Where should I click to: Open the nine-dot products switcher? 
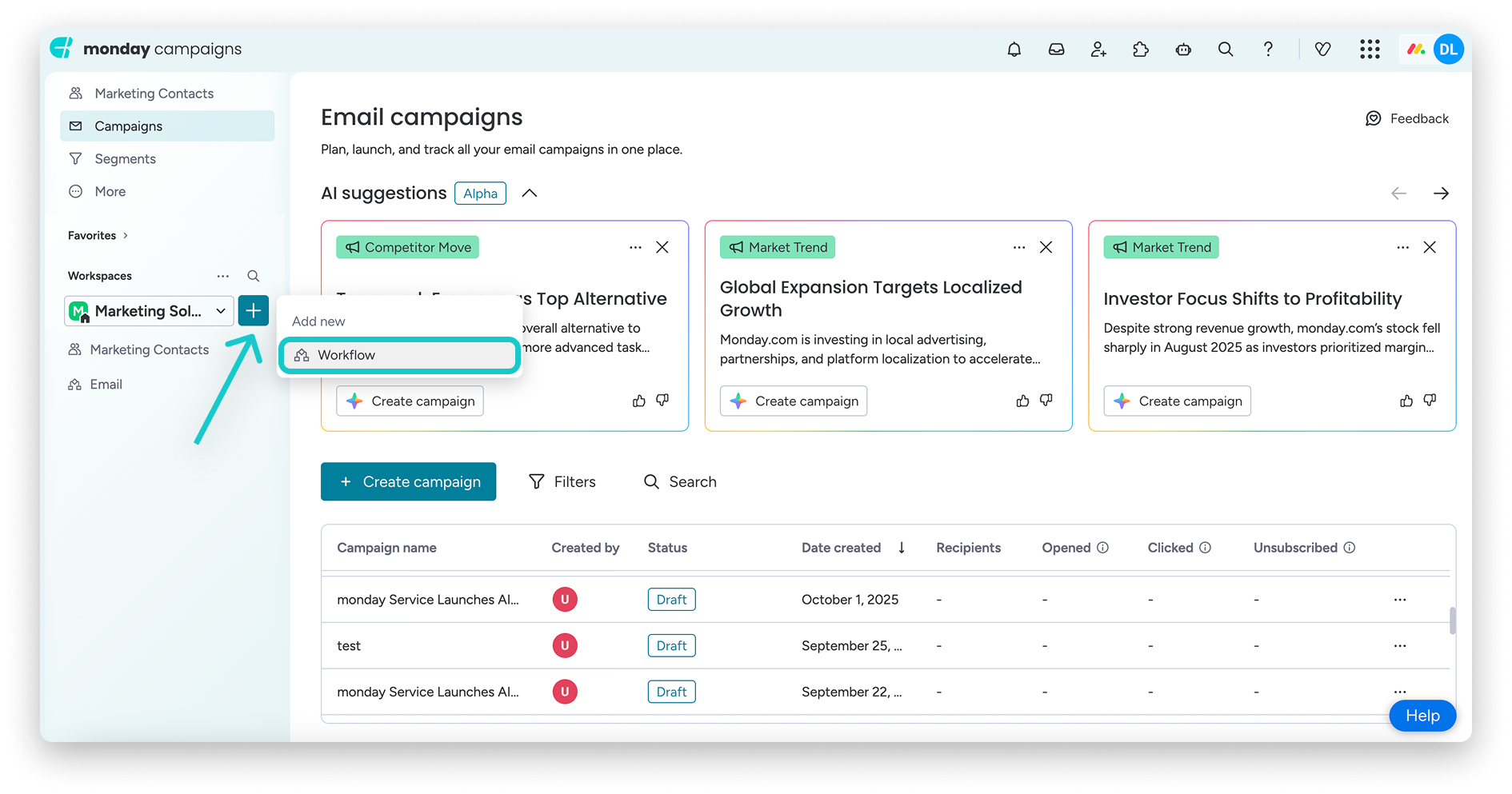pyautogui.click(x=1370, y=50)
